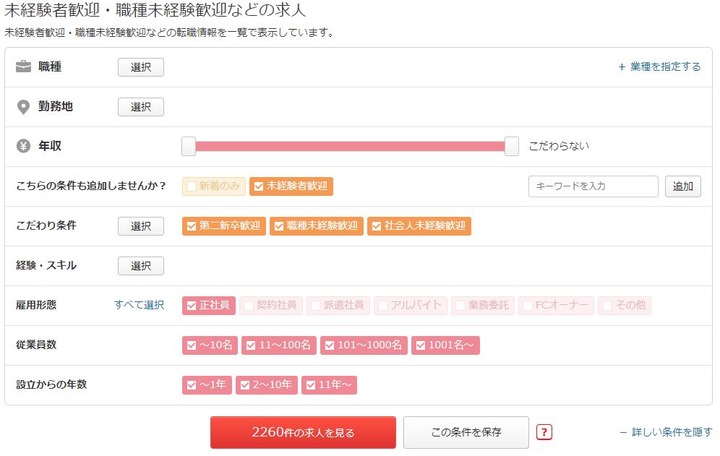Screen dimensions: 720x456
Task: Save with the この条件を保存 button
Action: 466,432
